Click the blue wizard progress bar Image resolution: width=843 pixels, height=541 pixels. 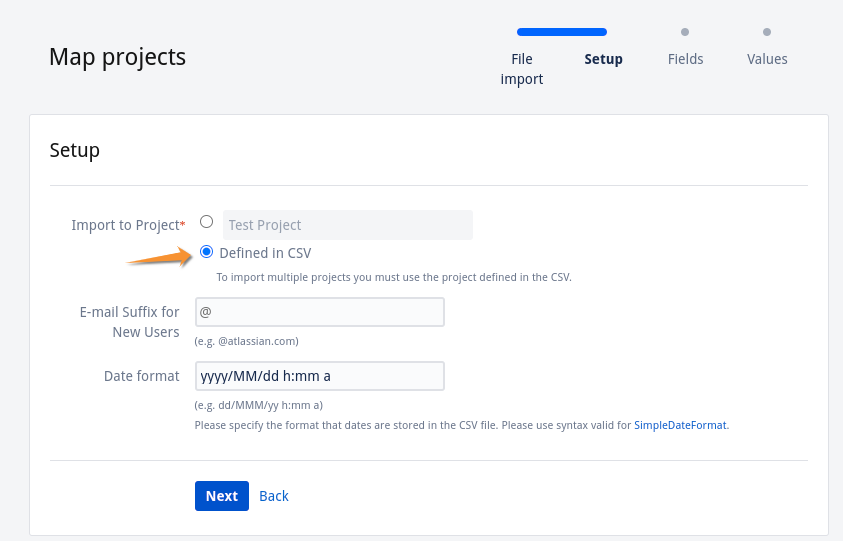click(x=562, y=32)
